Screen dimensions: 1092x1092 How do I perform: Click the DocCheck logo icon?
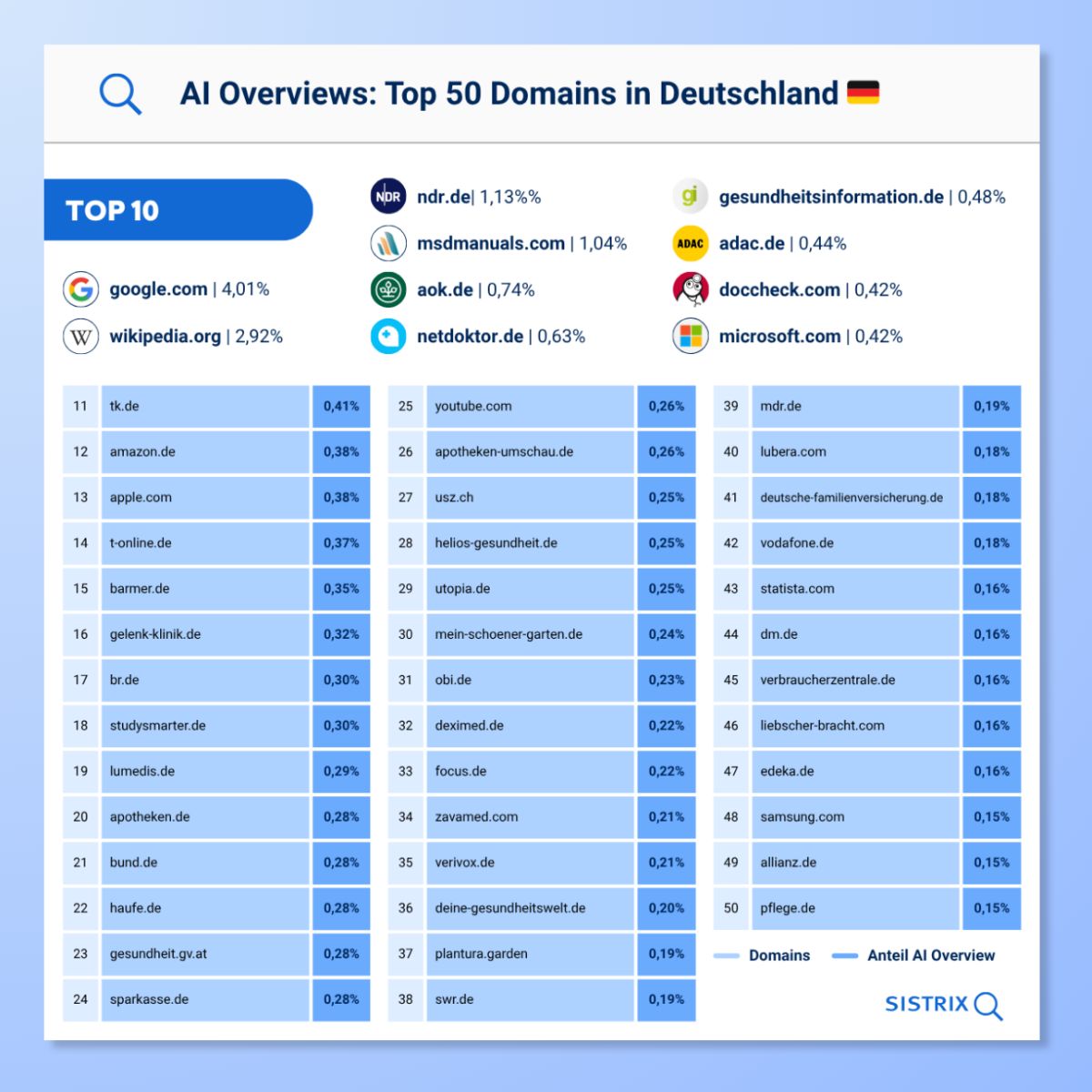pos(691,289)
